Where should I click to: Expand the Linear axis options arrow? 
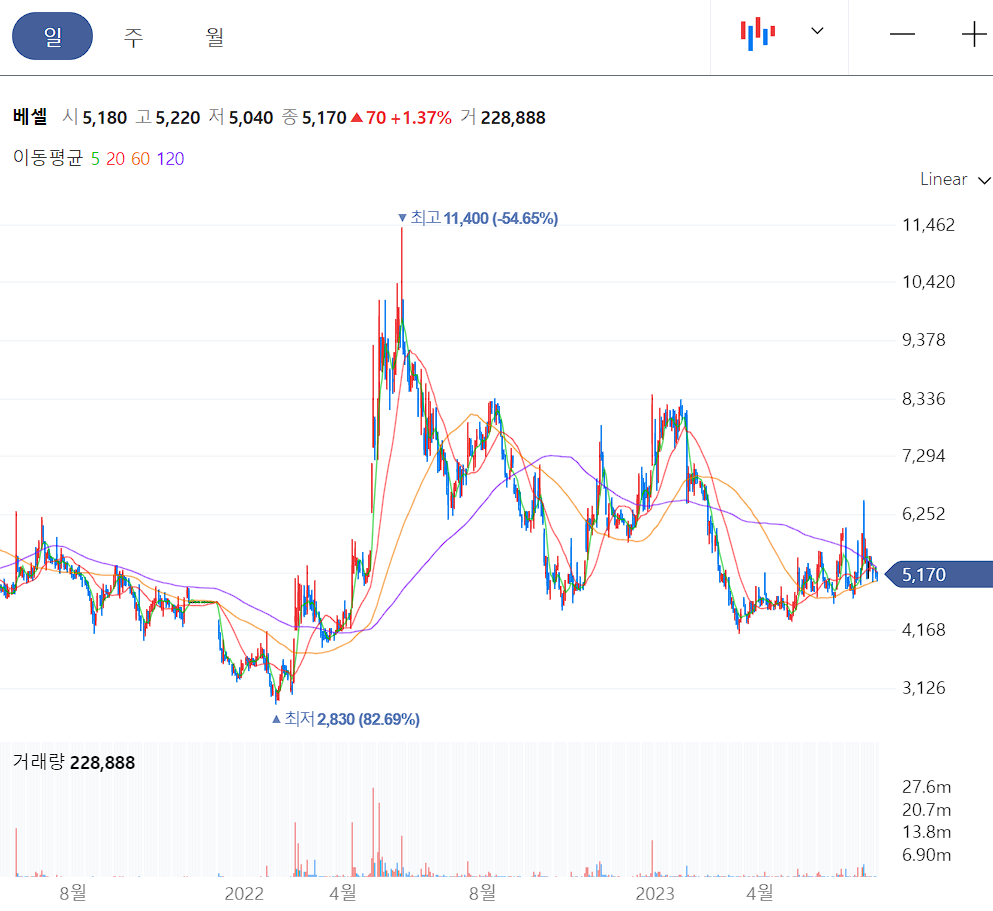click(x=985, y=181)
